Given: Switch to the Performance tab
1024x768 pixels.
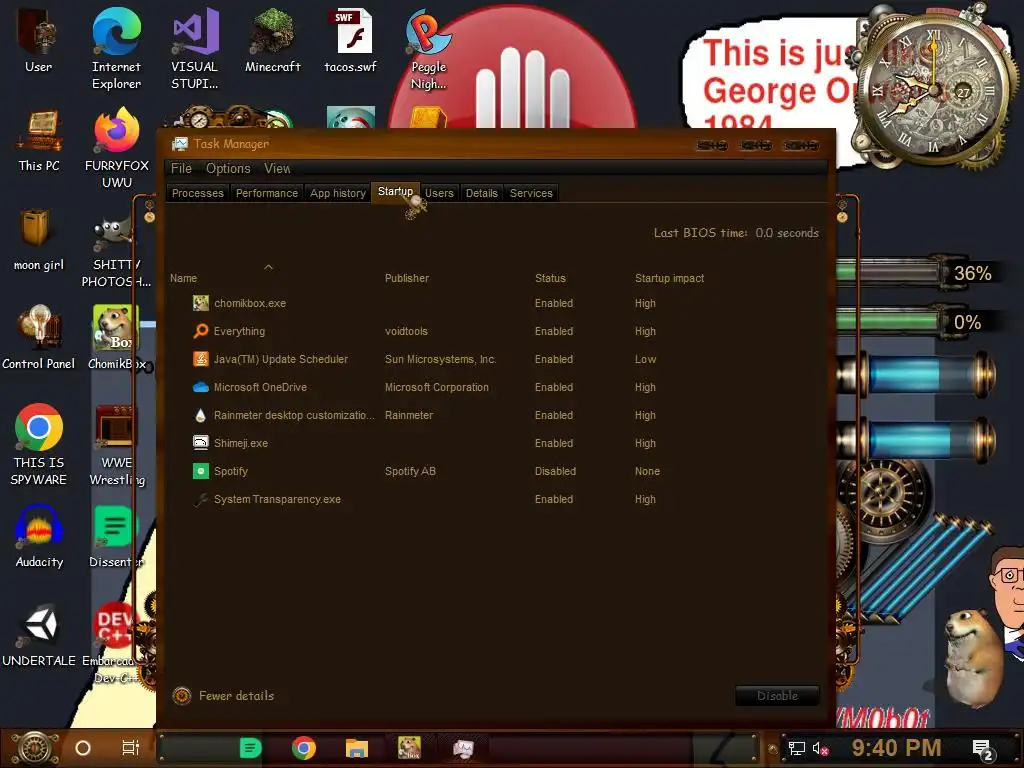Looking at the screenshot, I should (x=266, y=193).
